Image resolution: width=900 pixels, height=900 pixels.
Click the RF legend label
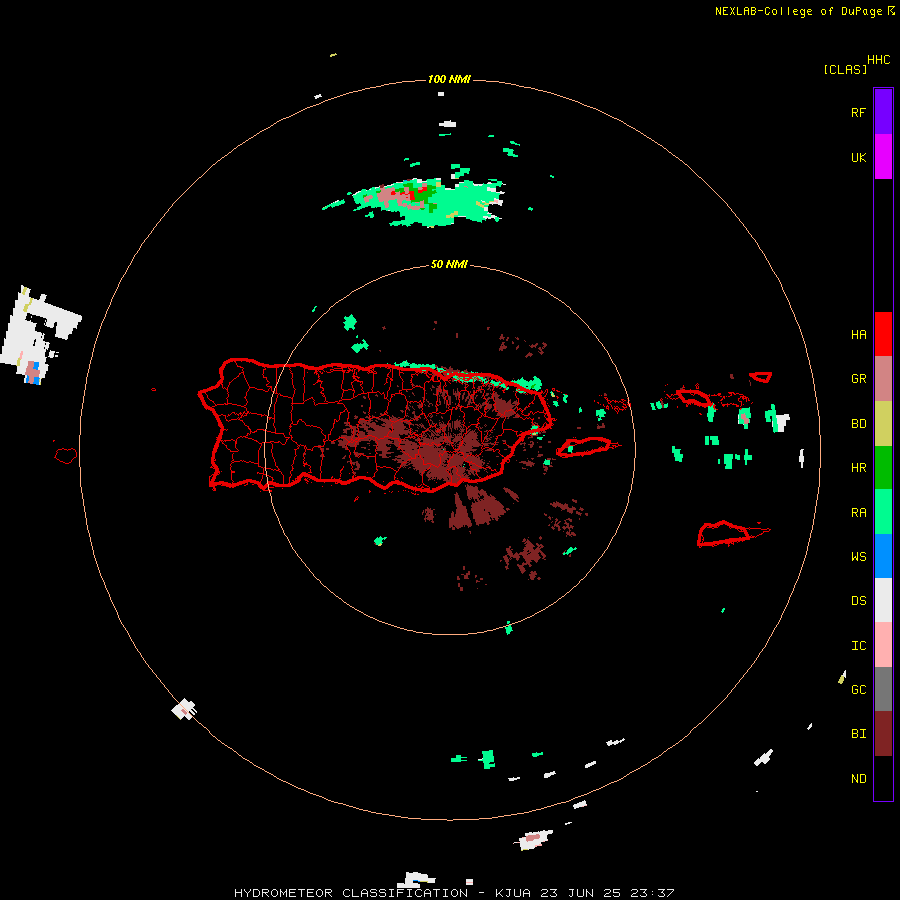pos(858,112)
